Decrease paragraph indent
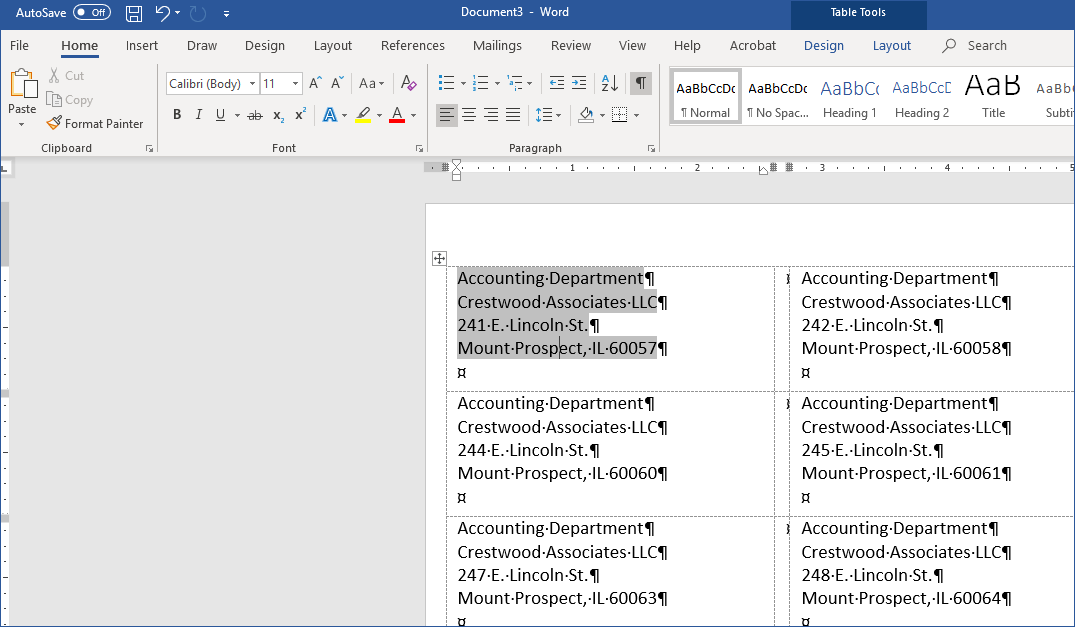 tap(557, 84)
